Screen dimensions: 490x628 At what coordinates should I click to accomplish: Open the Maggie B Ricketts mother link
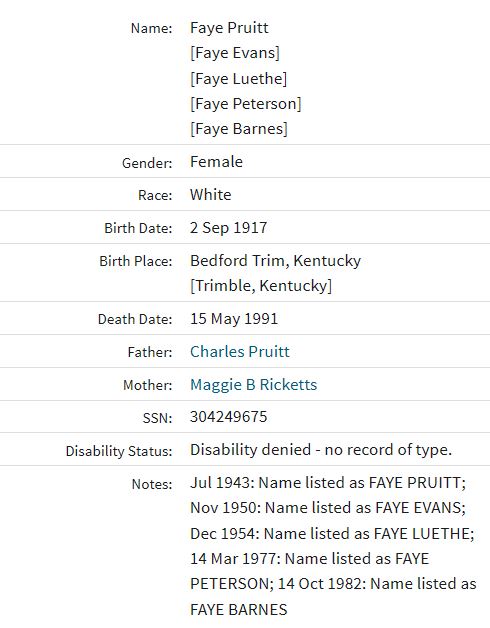(x=254, y=384)
